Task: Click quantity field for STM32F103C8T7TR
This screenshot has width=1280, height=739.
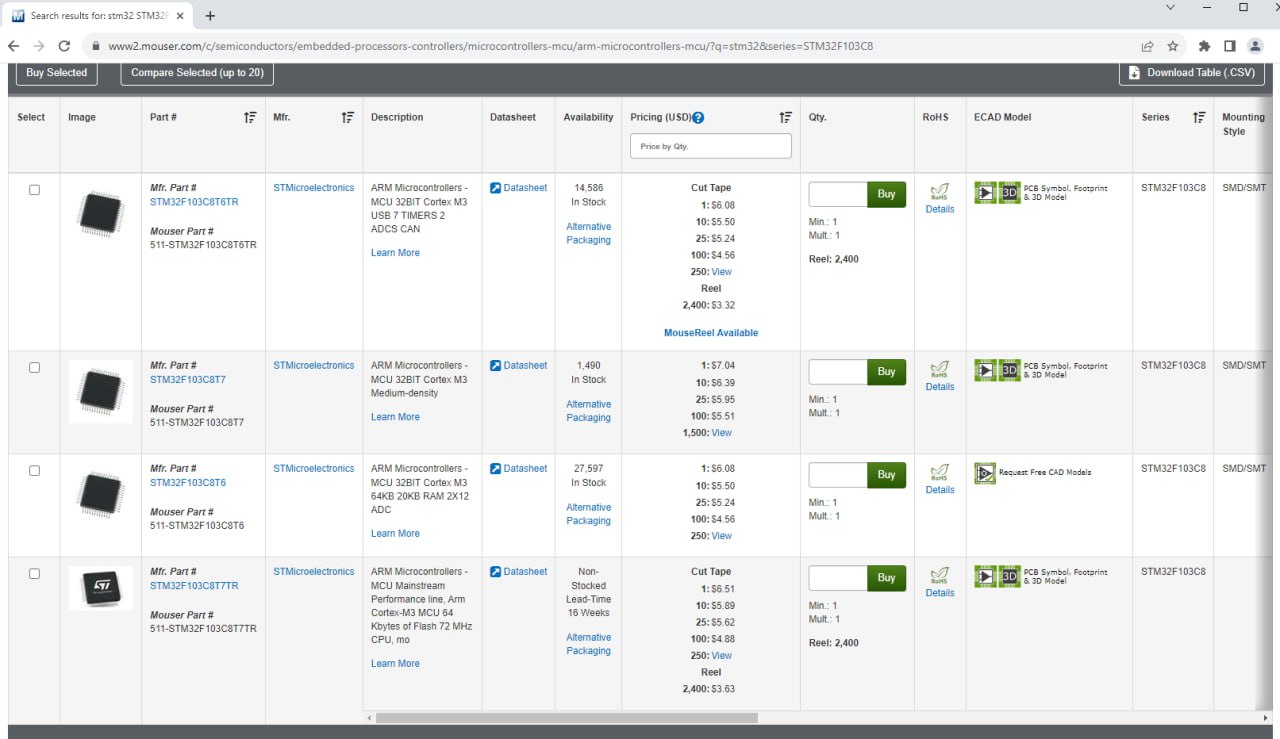Action: click(x=838, y=578)
